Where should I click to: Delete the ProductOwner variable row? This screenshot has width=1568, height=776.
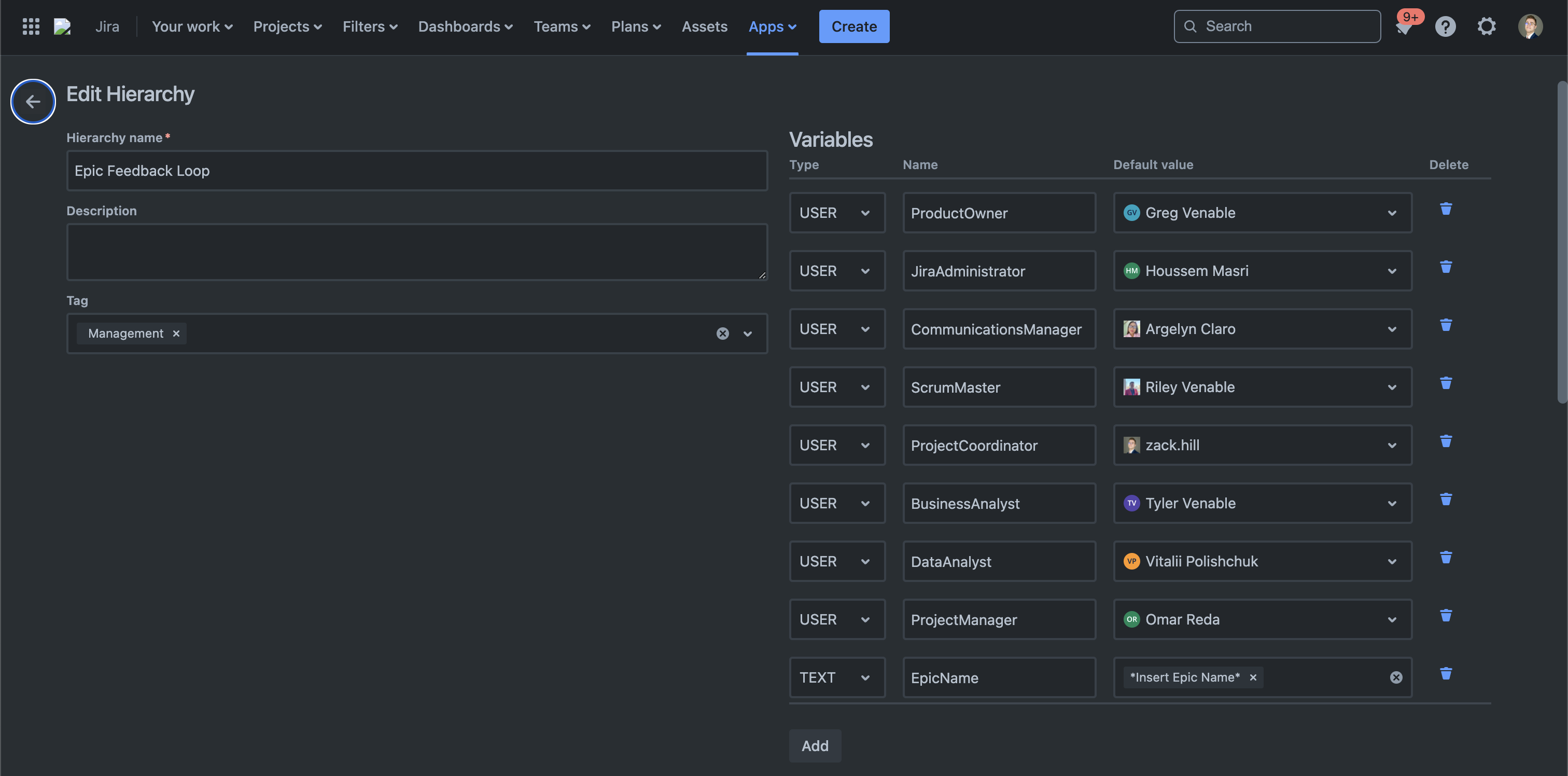tap(1446, 209)
